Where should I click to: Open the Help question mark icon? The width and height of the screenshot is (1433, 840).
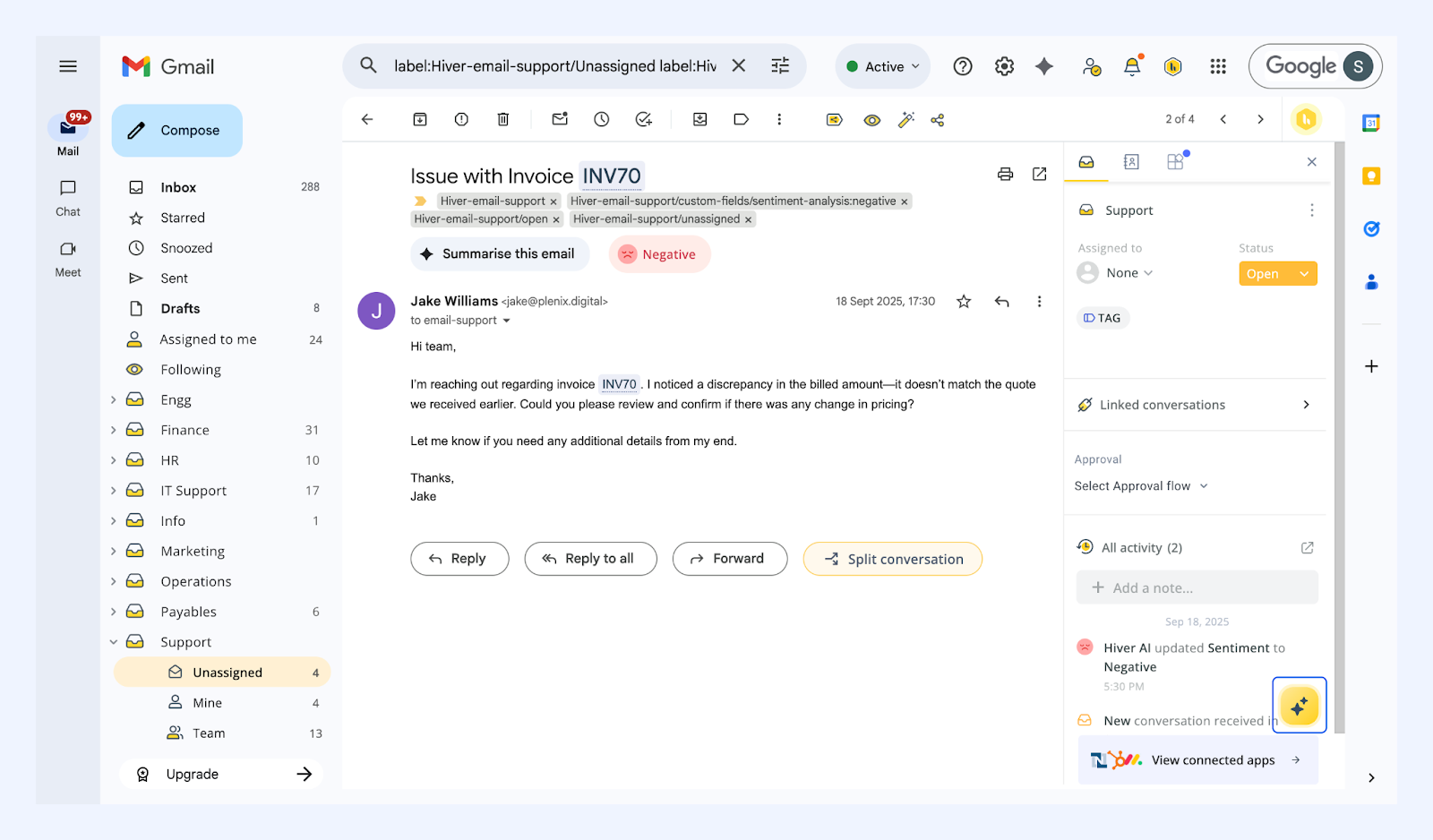(963, 66)
